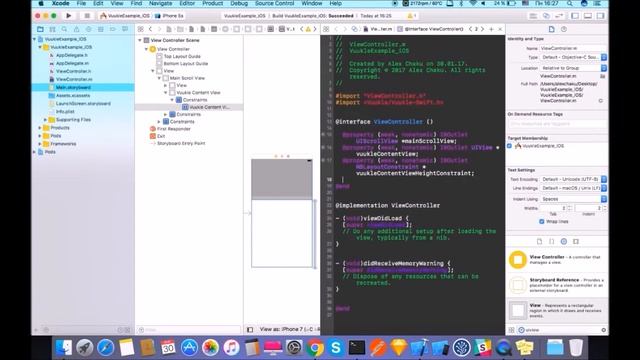The image size is (640, 360).
Task: Open the Line Endings dropdown
Action: click(573, 188)
